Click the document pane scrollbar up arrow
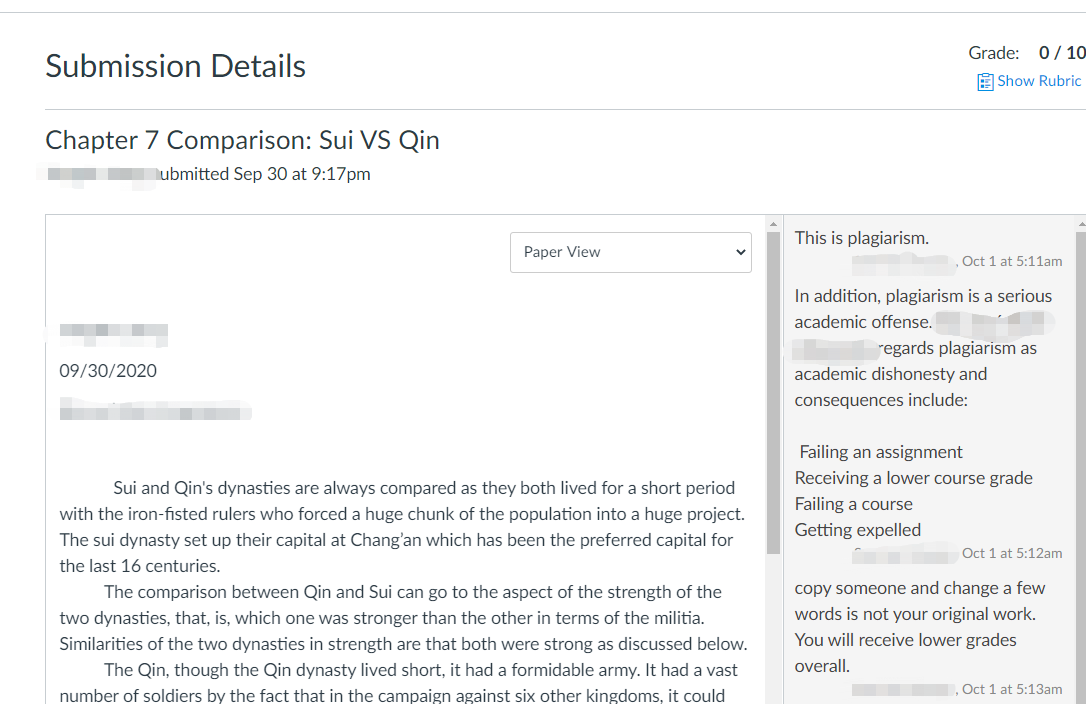Viewport: 1086px width, 704px height. pyautogui.click(x=774, y=225)
